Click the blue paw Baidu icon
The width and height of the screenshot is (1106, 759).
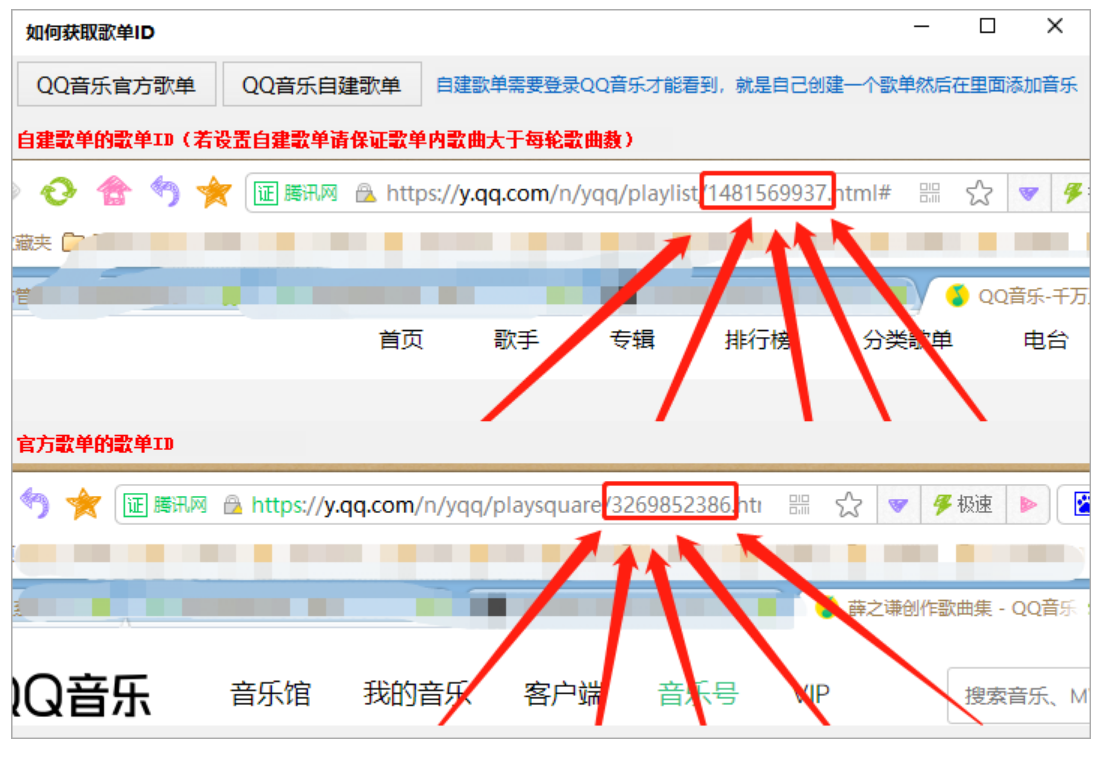1081,504
